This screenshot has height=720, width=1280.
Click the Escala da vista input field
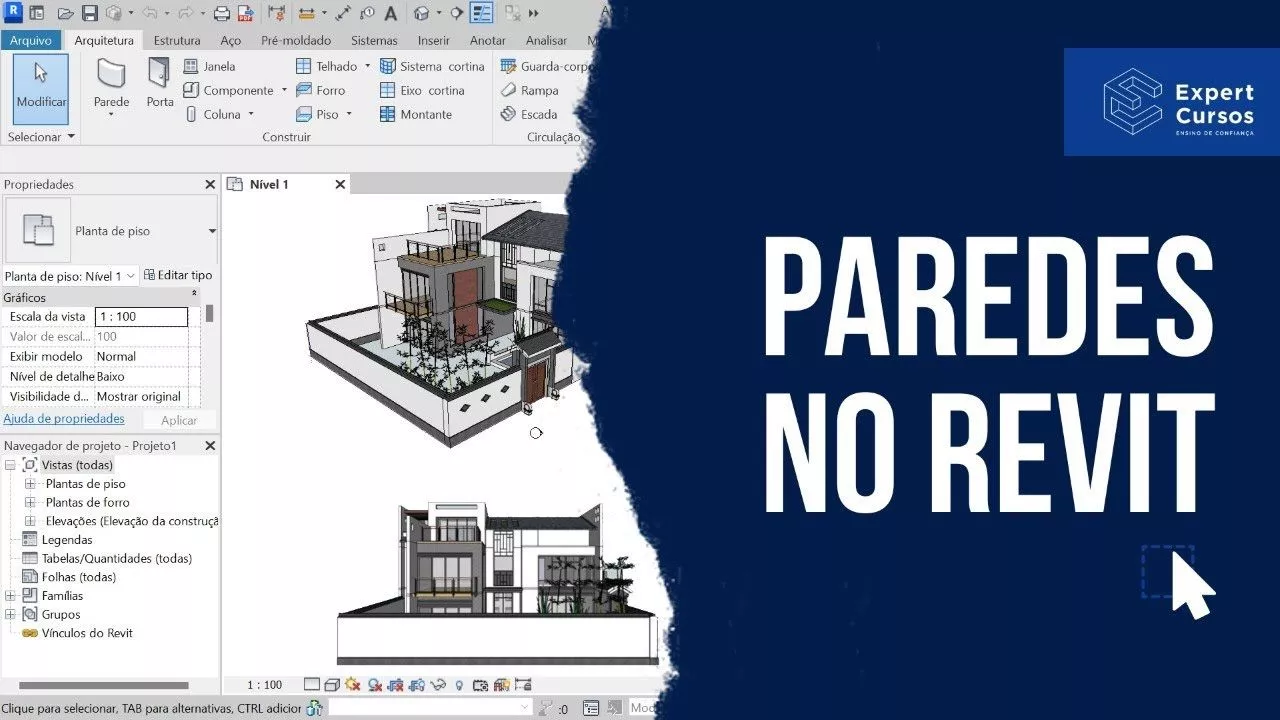coord(141,317)
